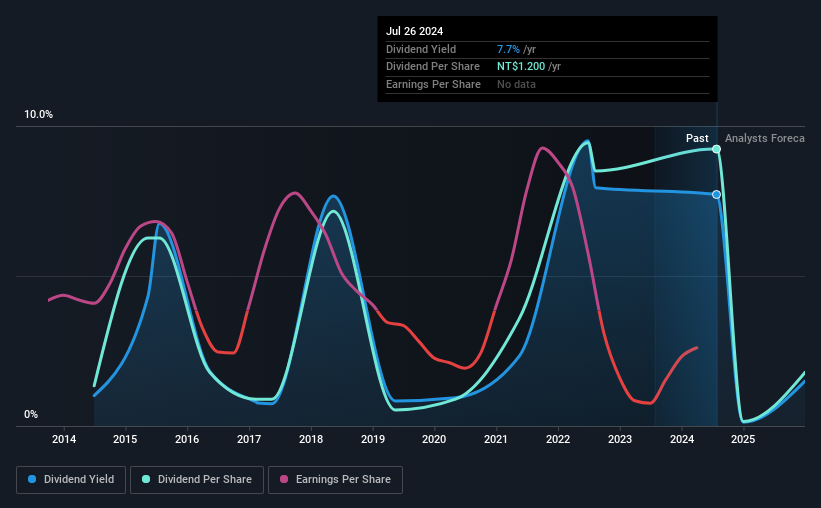Click the 2023 x-axis label

tap(620, 439)
